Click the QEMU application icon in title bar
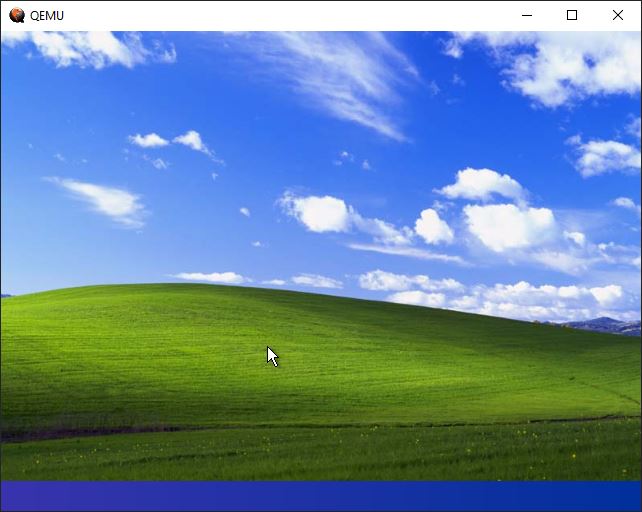This screenshot has width=642, height=512. 17,16
